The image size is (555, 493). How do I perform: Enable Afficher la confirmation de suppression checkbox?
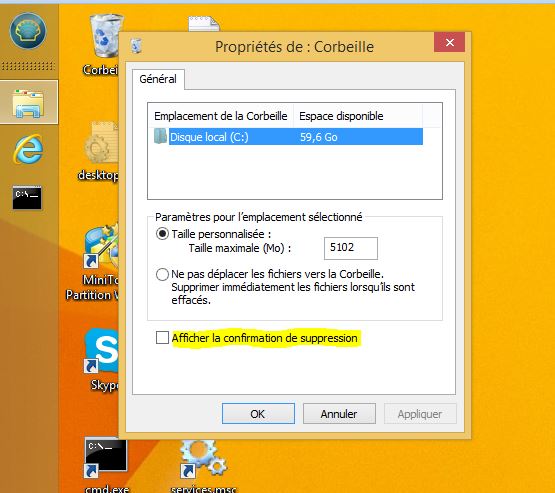pyautogui.click(x=162, y=338)
